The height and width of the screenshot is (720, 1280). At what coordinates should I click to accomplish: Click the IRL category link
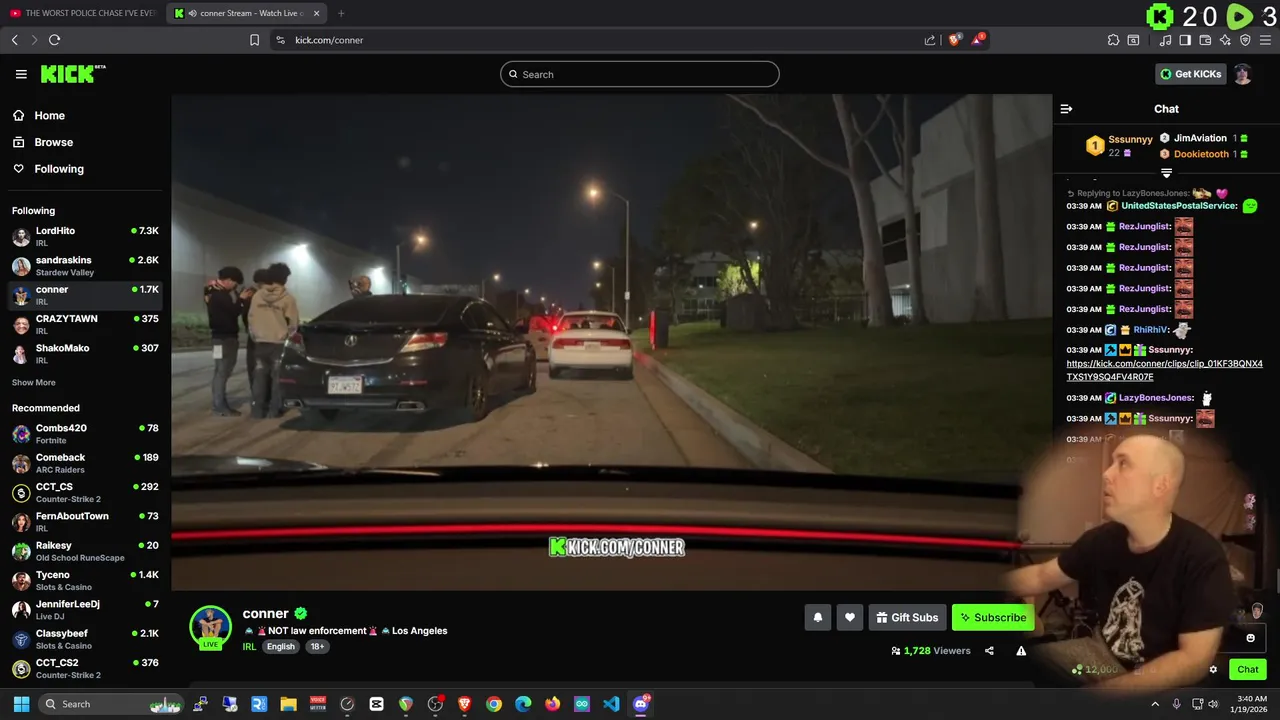[x=249, y=647]
